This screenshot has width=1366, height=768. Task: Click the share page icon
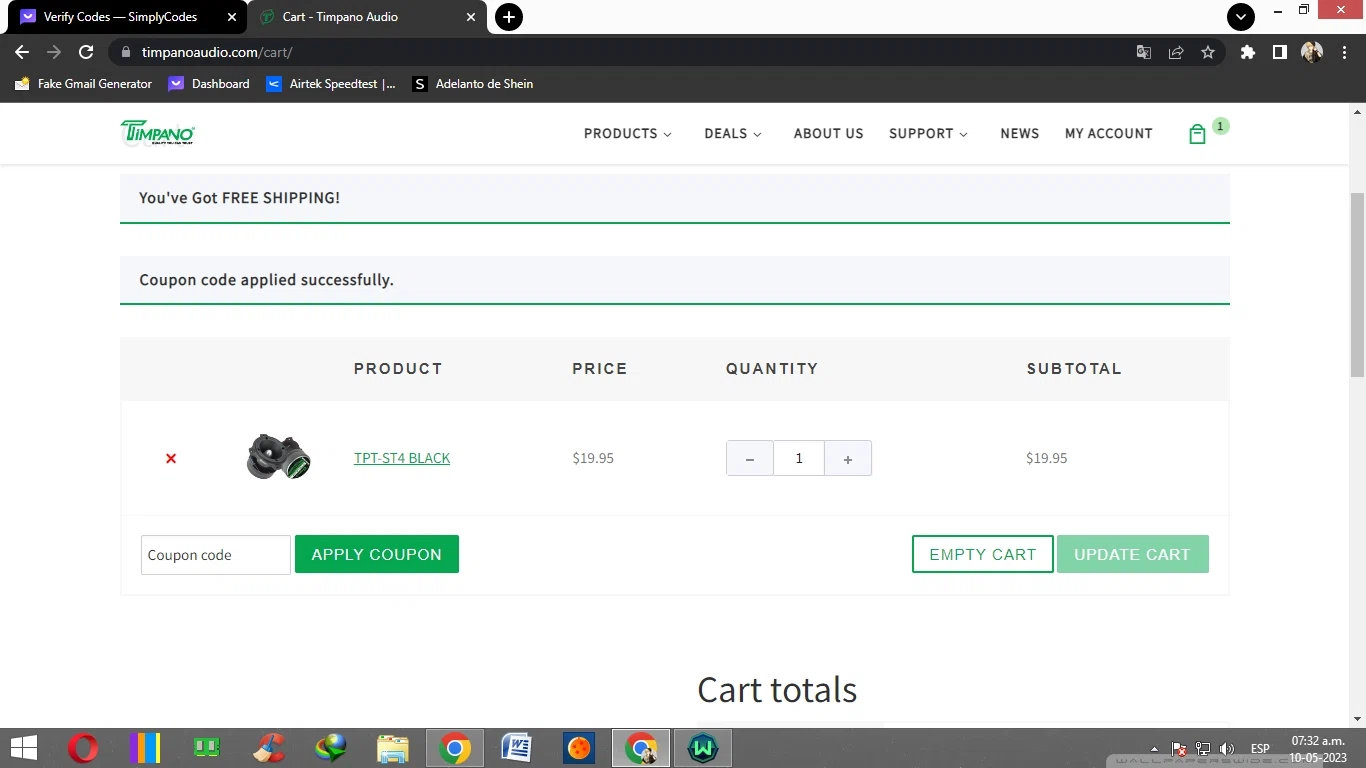(x=1176, y=52)
